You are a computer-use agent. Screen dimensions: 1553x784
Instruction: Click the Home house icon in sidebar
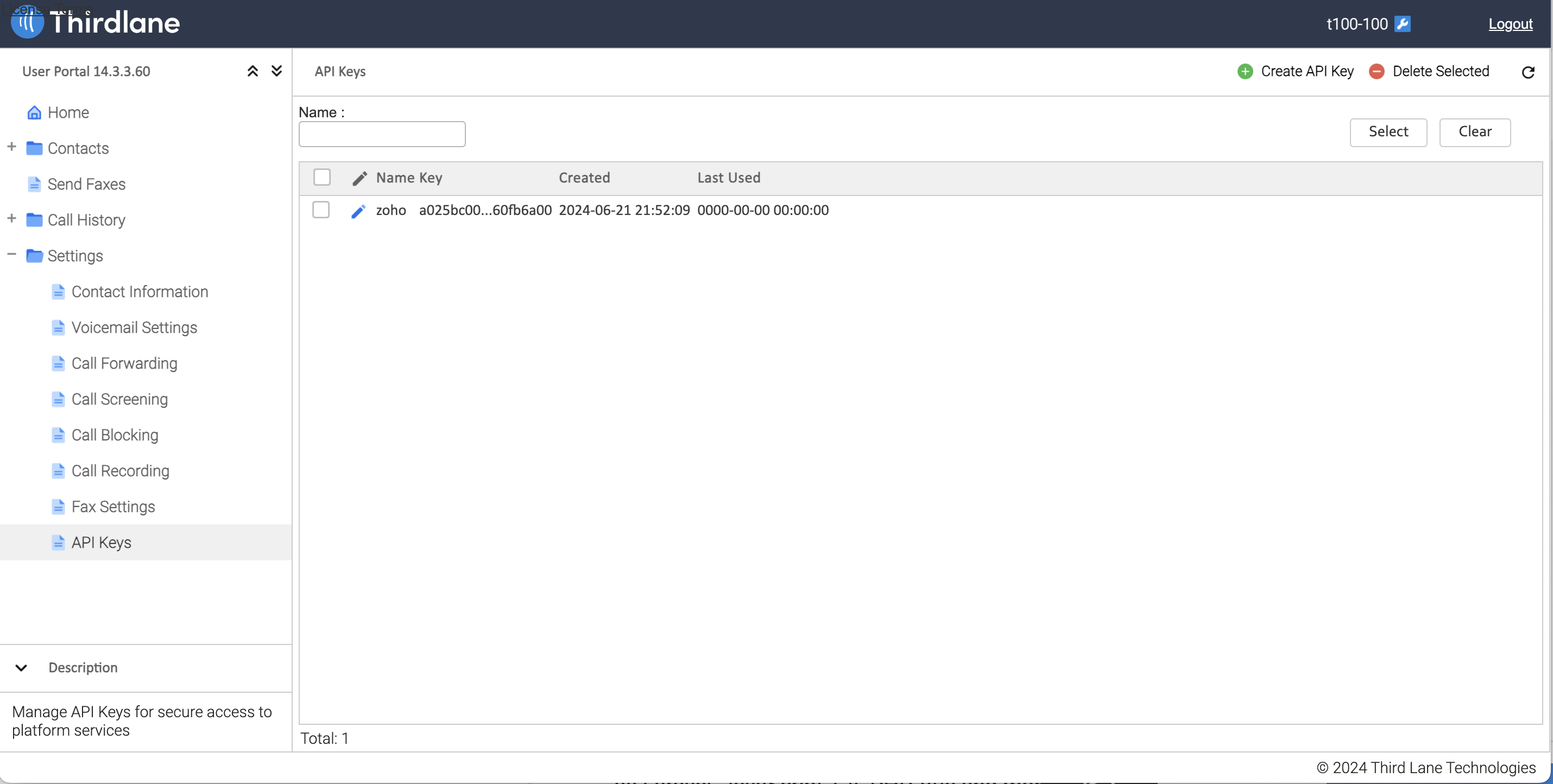point(34,113)
